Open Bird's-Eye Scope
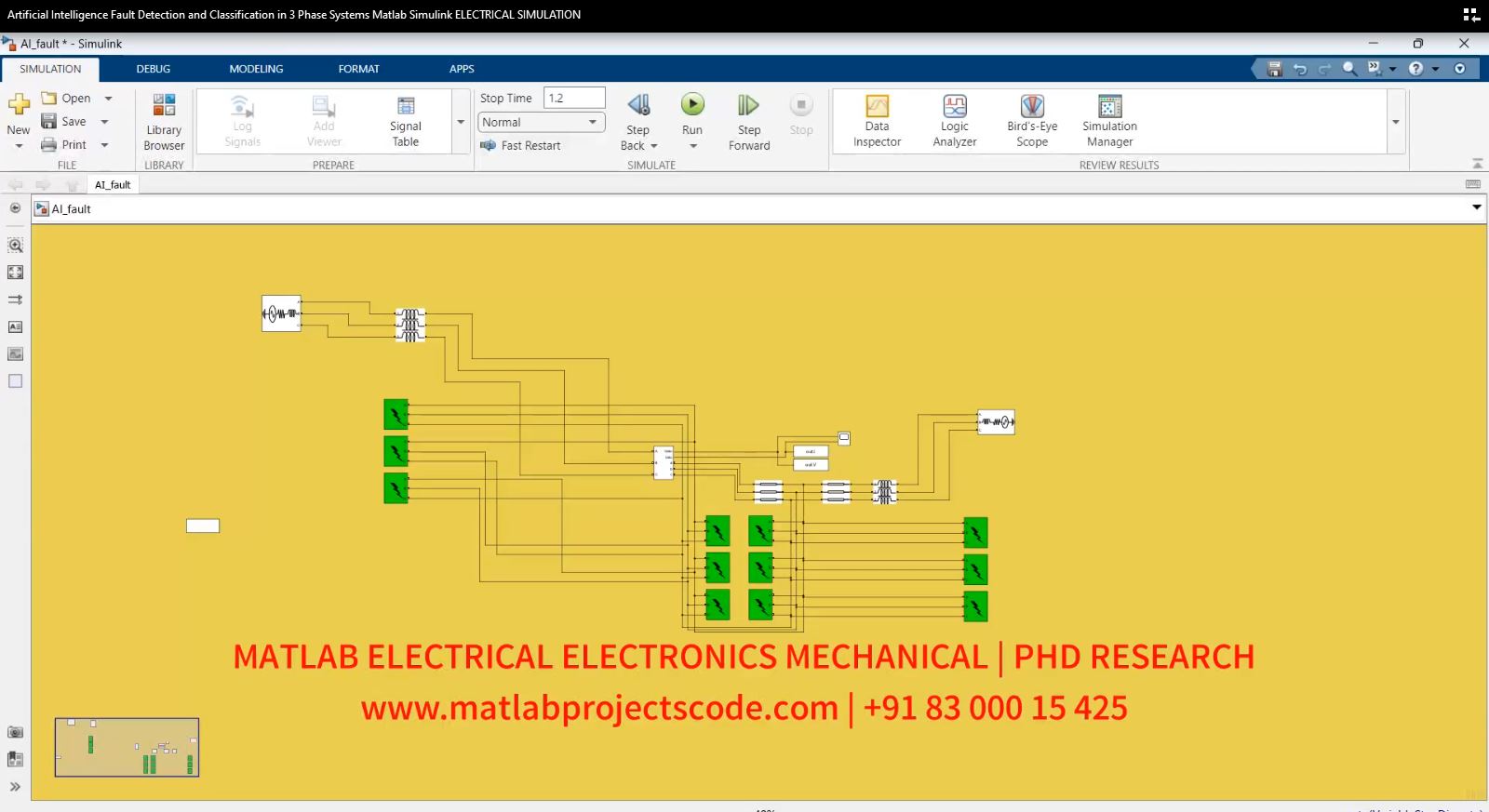This screenshot has height=812, width=1489. (x=1032, y=122)
